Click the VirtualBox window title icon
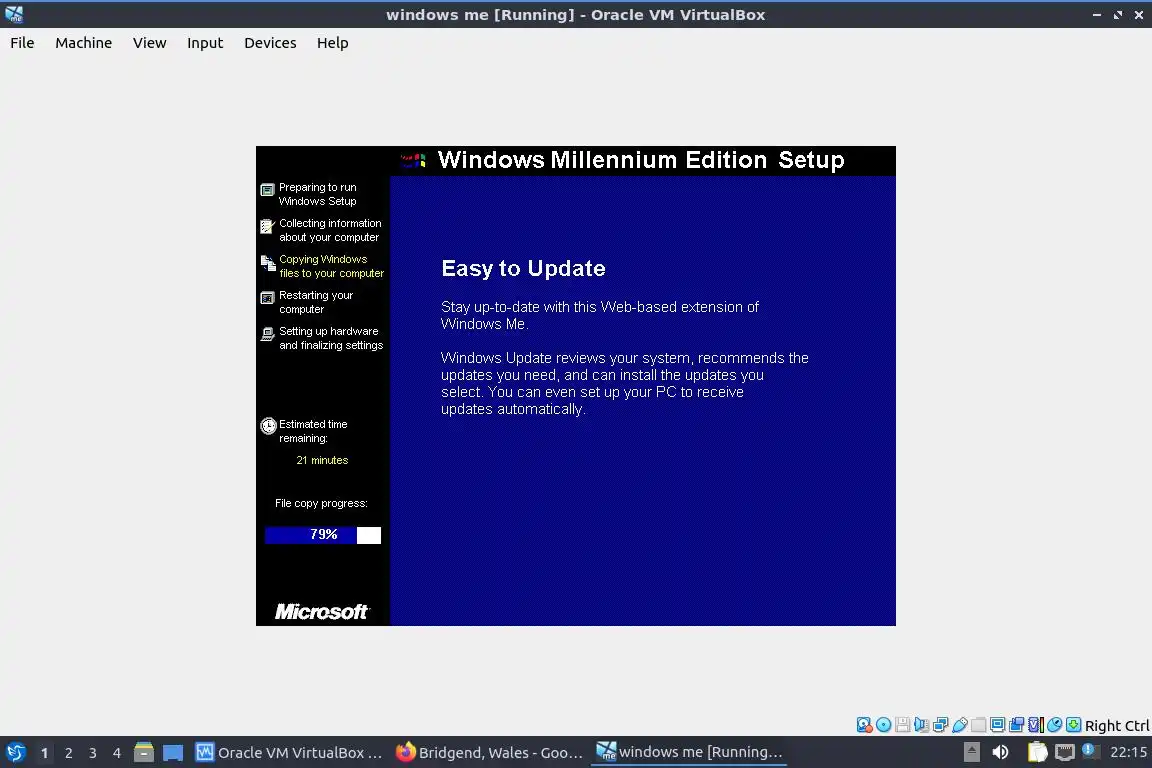The width and height of the screenshot is (1152, 768). [x=13, y=14]
